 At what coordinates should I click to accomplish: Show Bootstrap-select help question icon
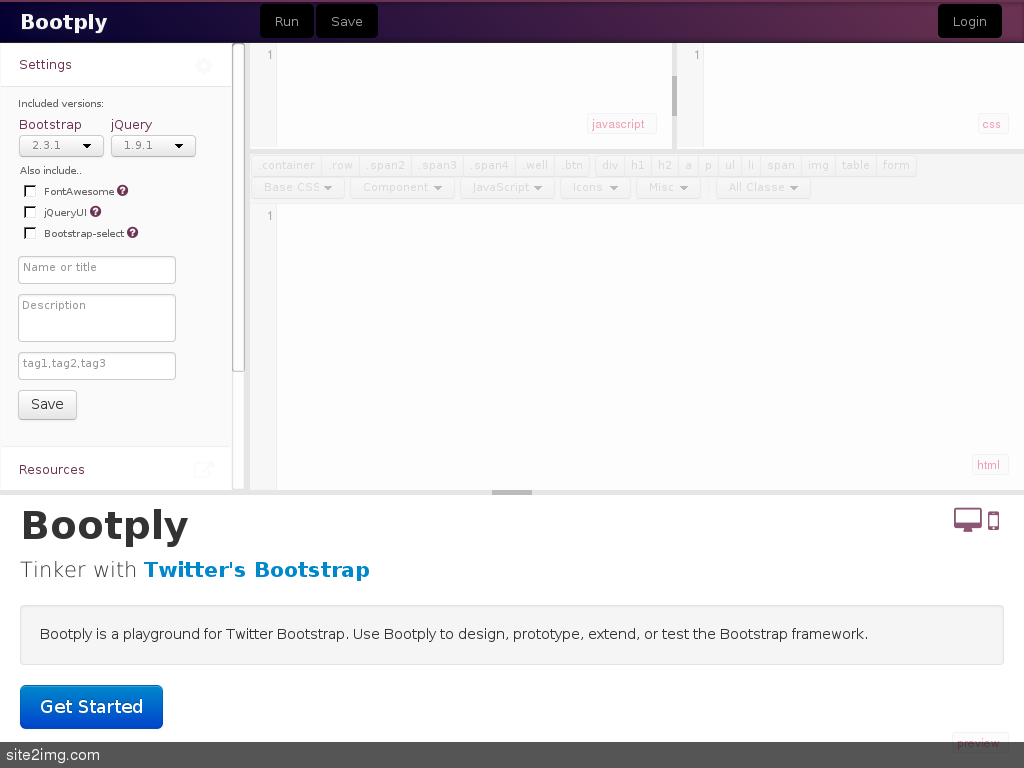pyautogui.click(x=133, y=232)
